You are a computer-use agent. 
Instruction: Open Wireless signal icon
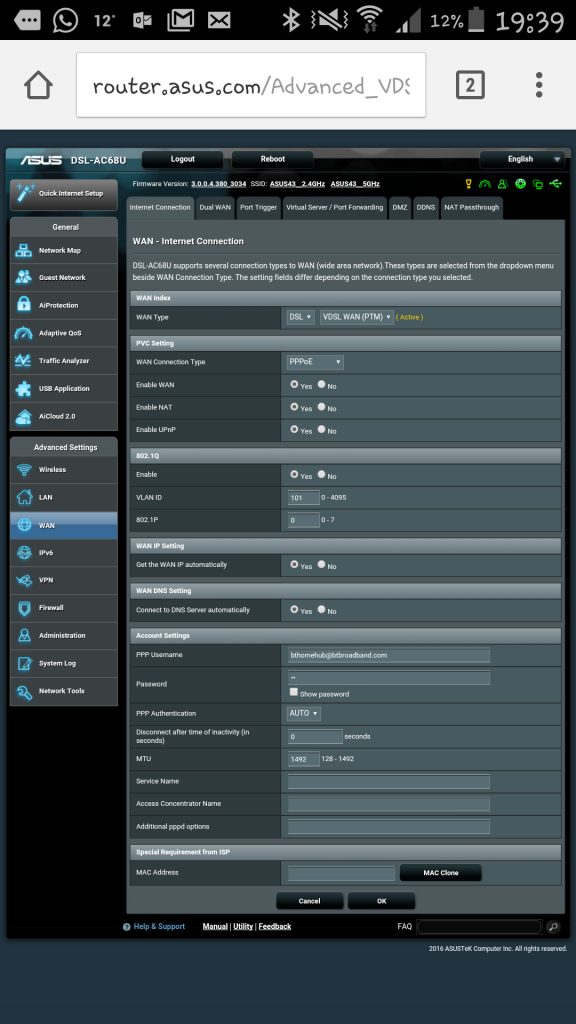[24, 470]
